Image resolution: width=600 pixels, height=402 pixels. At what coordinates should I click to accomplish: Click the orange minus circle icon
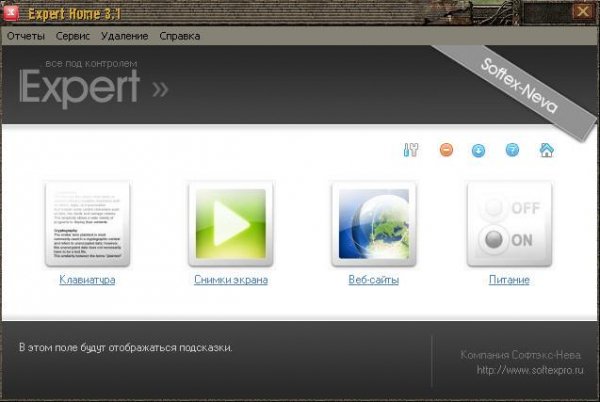click(446, 150)
